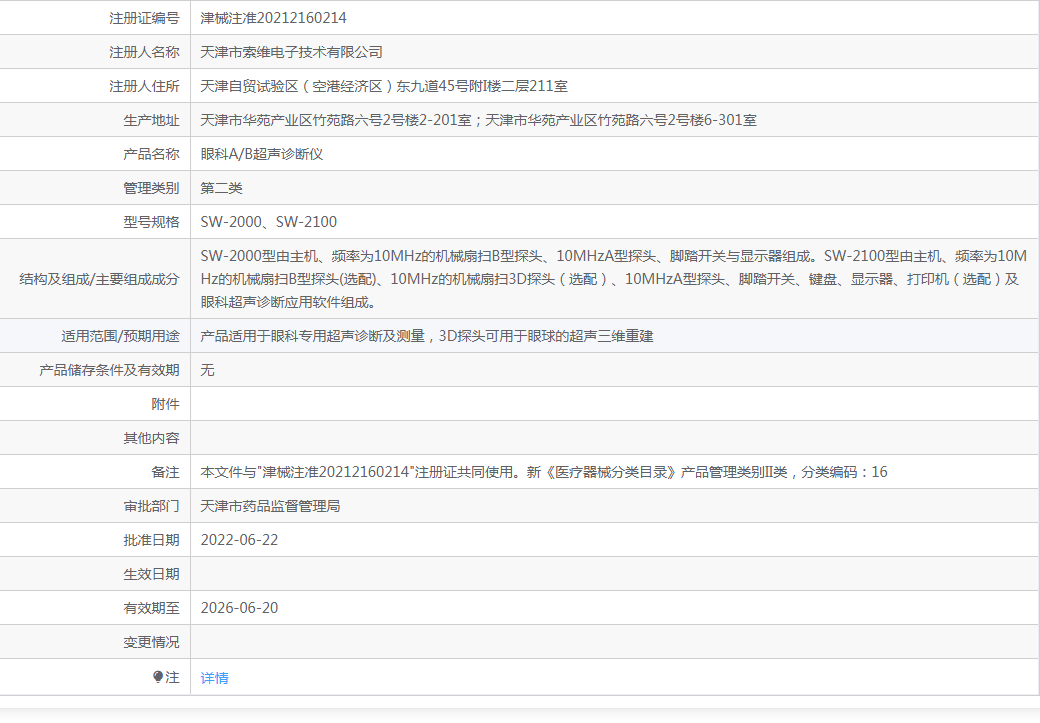
Task: Click the 附件 label
Action: (165, 404)
